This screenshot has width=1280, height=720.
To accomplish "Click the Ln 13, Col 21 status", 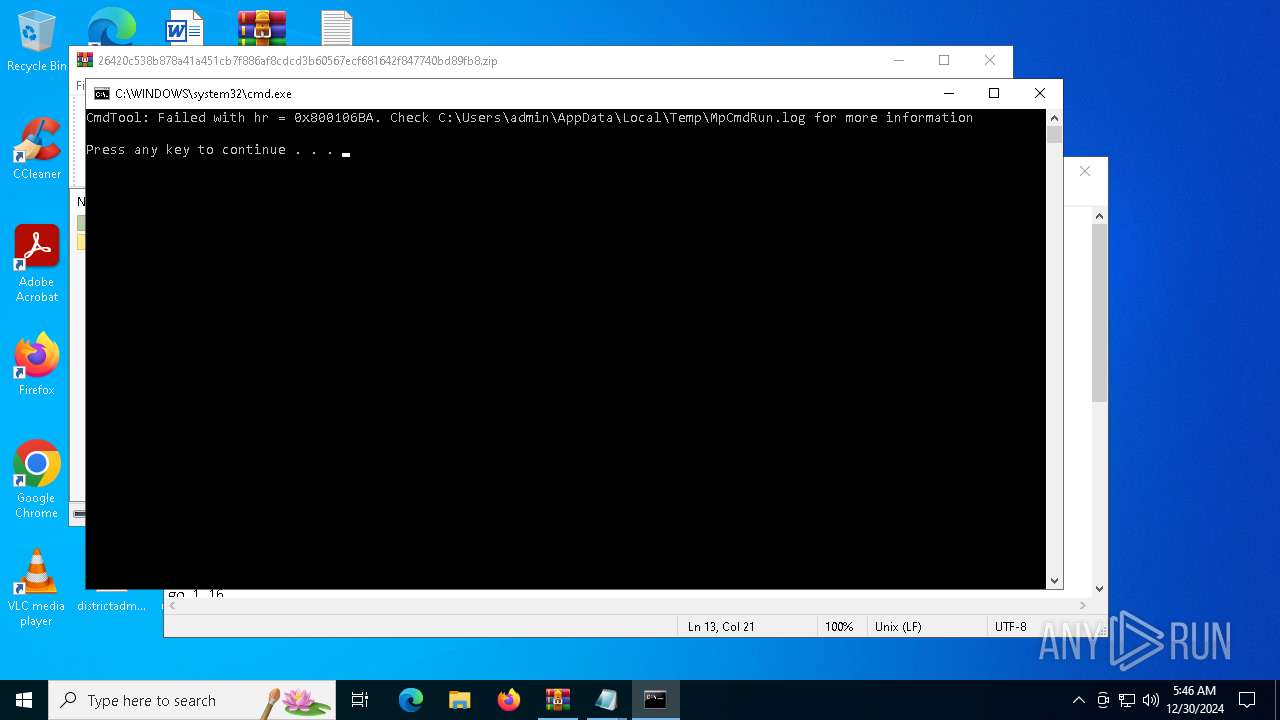I will (721, 627).
